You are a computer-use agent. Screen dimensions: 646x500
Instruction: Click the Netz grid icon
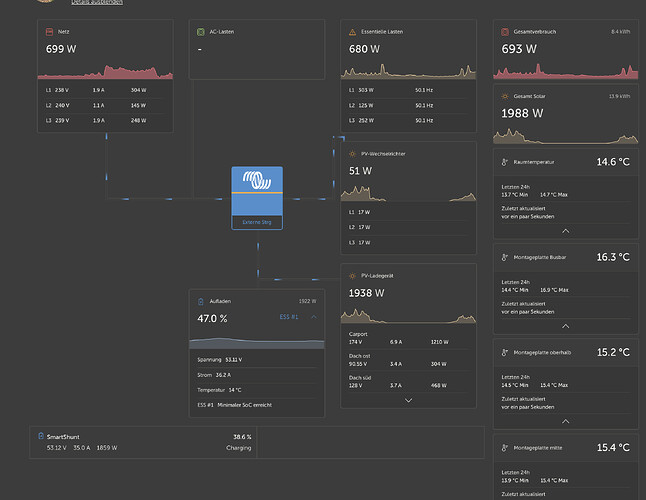(x=49, y=32)
